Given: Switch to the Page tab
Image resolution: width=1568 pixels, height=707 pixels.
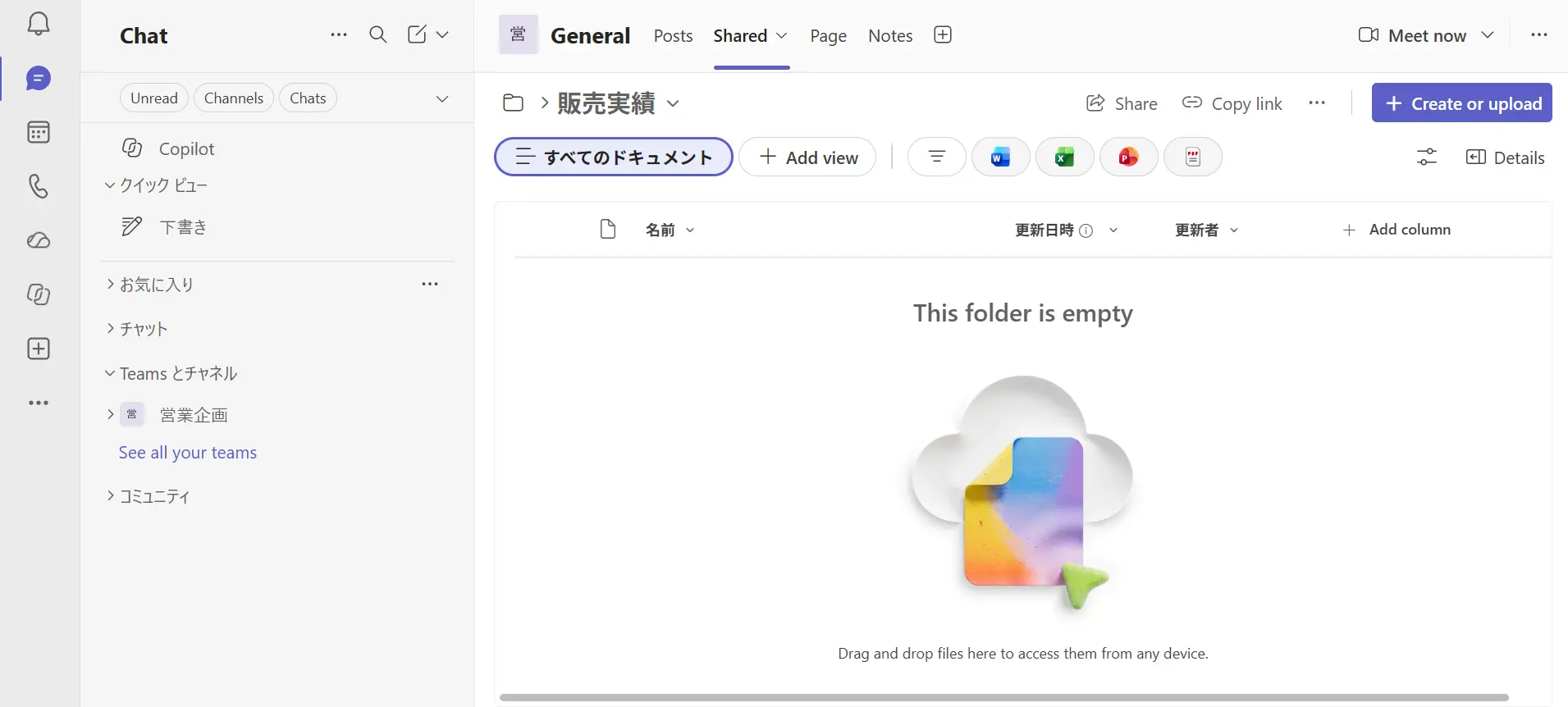Looking at the screenshot, I should pyautogui.click(x=828, y=35).
